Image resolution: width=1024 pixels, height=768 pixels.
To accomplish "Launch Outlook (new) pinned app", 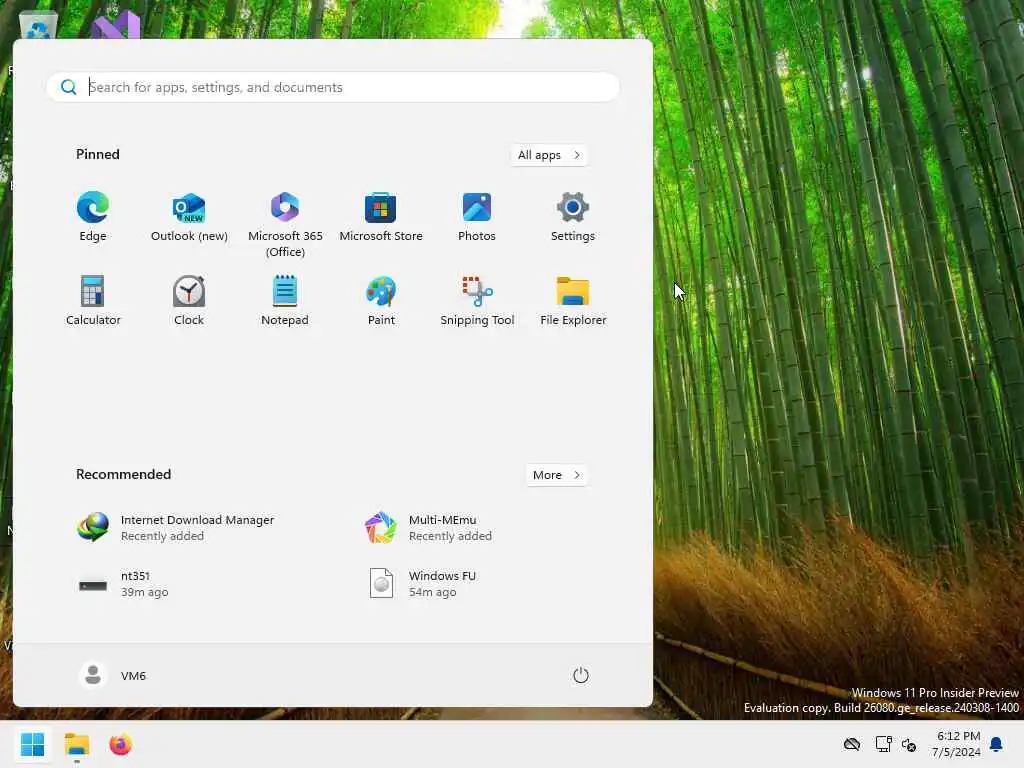I will click(x=189, y=217).
